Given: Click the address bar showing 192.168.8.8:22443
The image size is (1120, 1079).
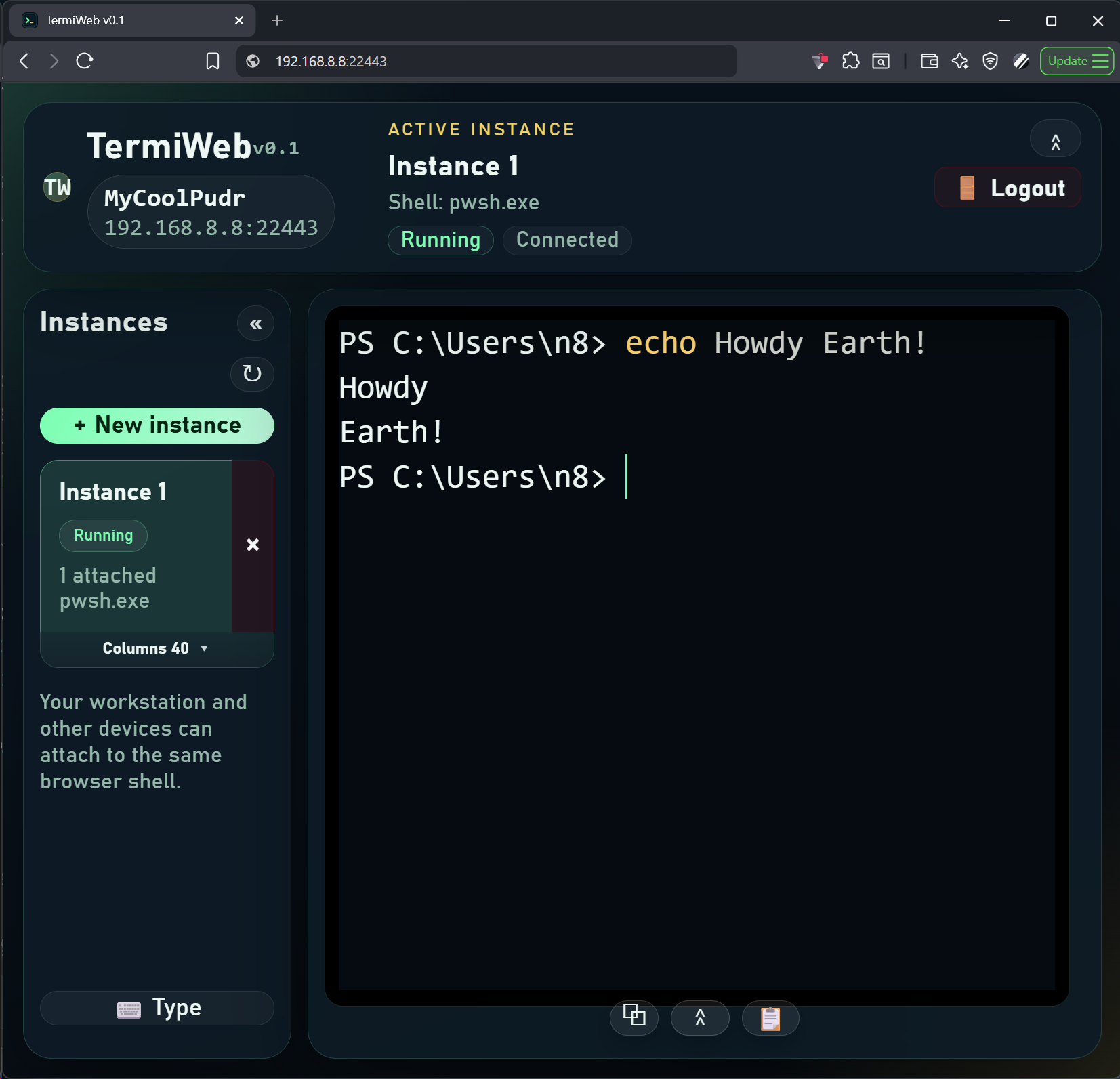Looking at the screenshot, I should tap(486, 61).
